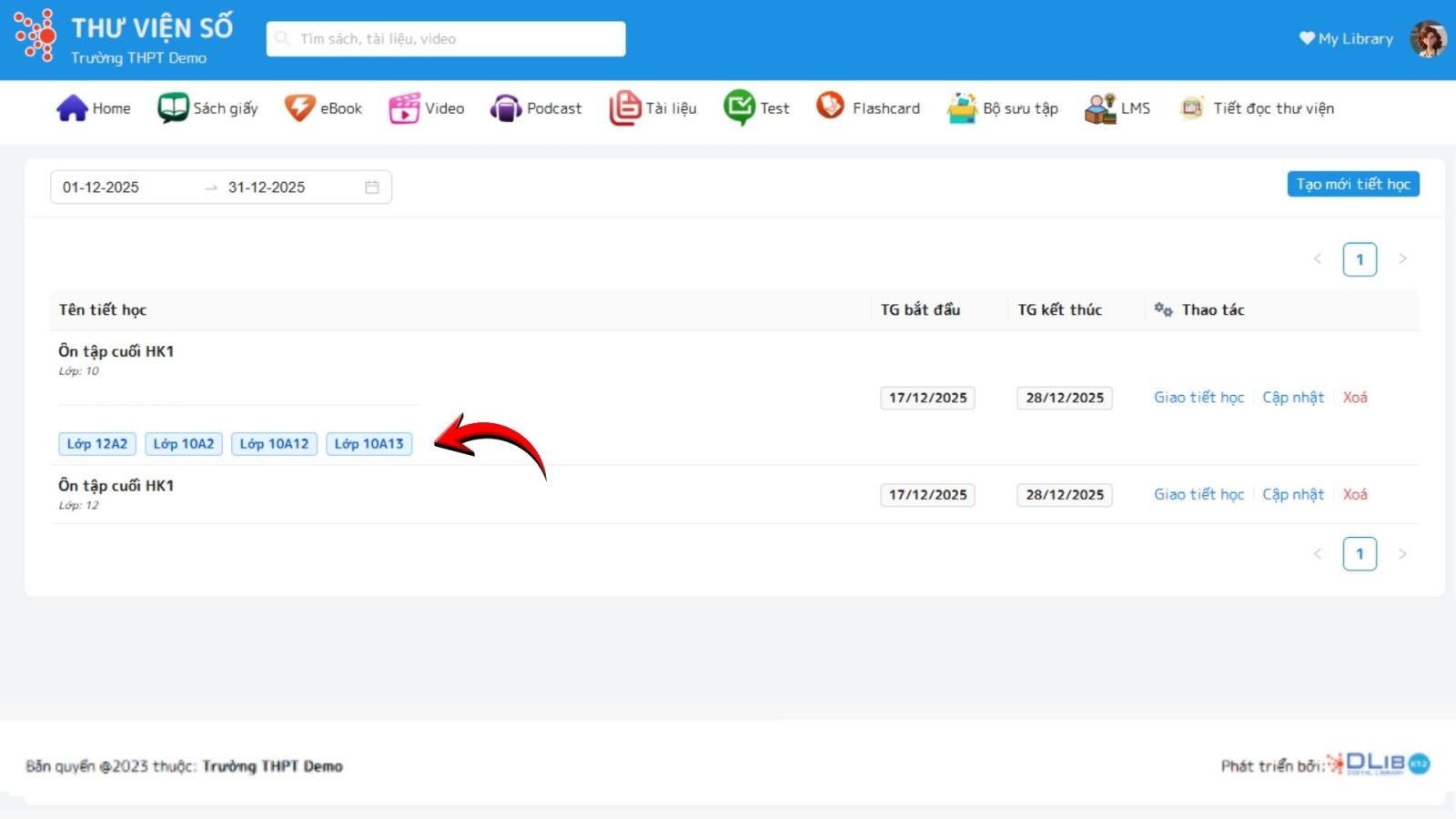Select page 1 in top pagination
The width and height of the screenshot is (1456, 819).
pyautogui.click(x=1360, y=259)
